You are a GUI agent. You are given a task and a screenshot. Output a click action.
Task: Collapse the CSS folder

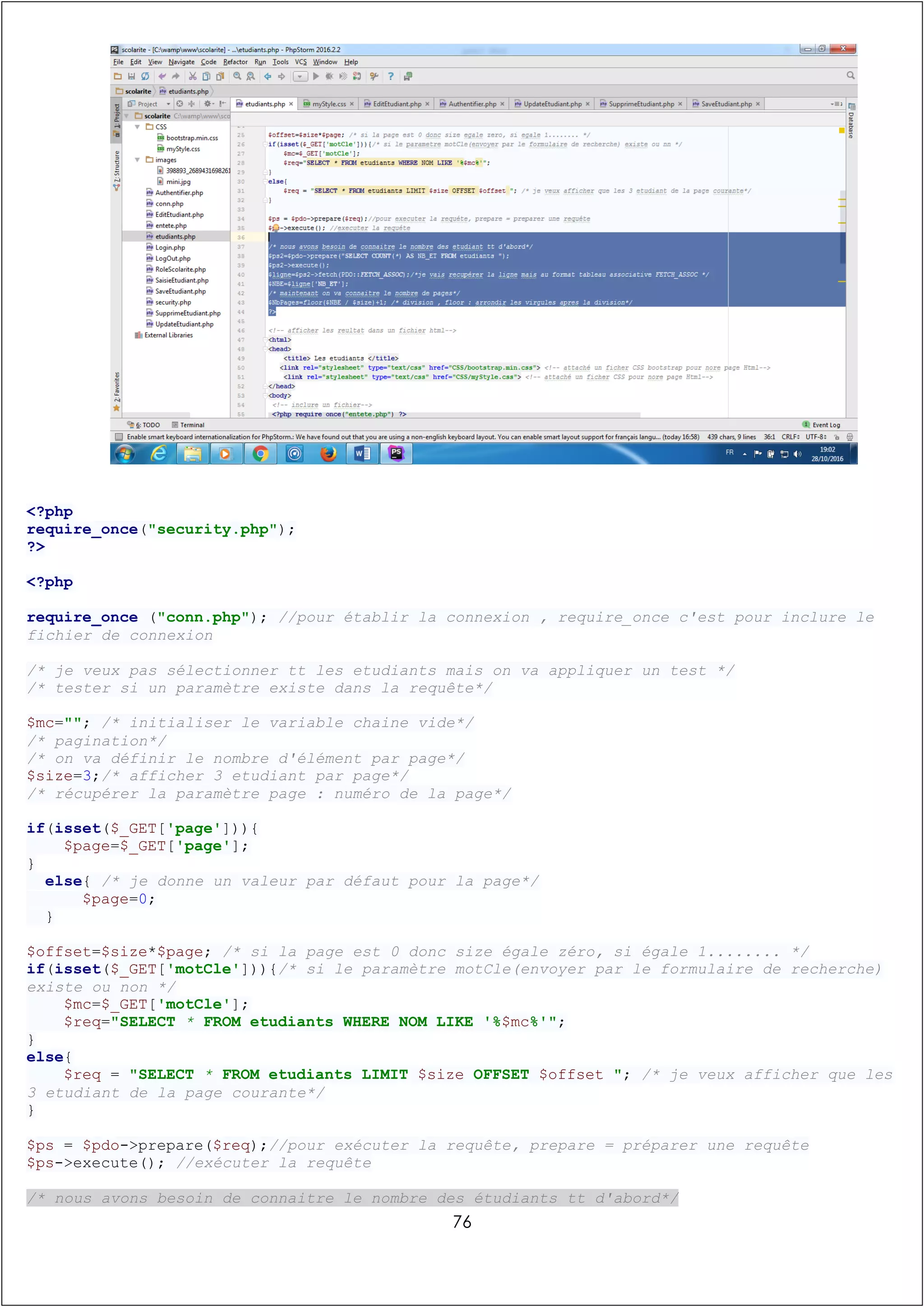(x=137, y=127)
